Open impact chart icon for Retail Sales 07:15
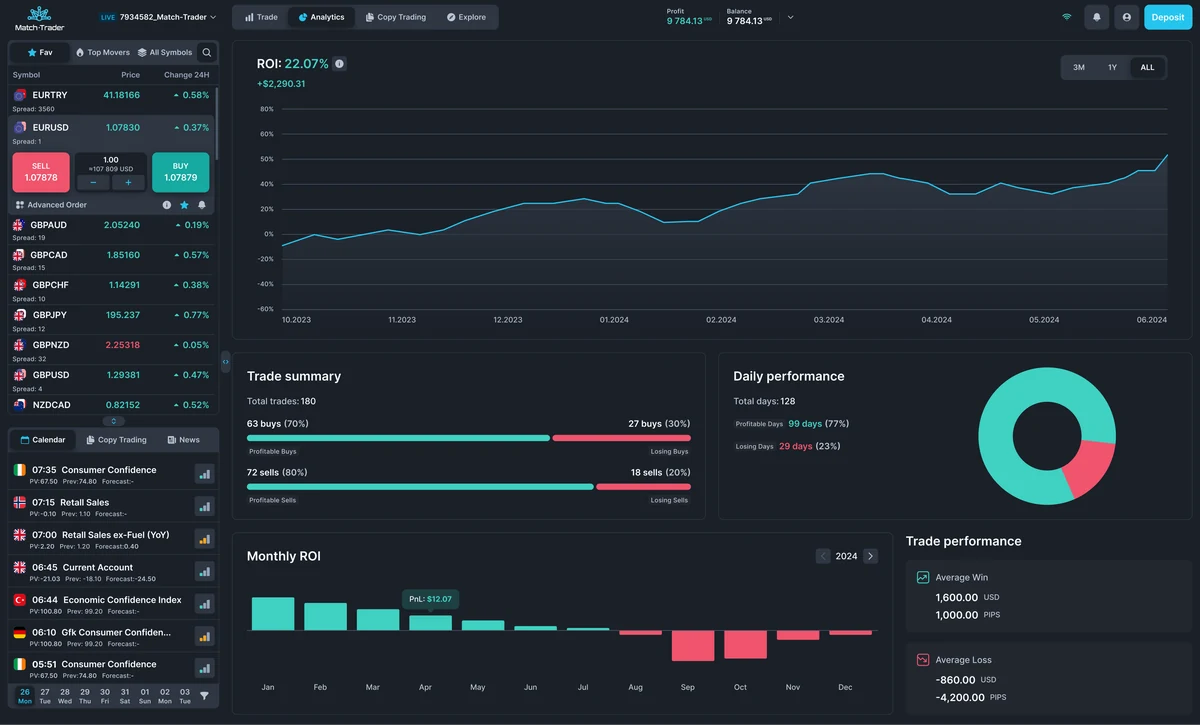This screenshot has width=1200, height=725. [204, 507]
